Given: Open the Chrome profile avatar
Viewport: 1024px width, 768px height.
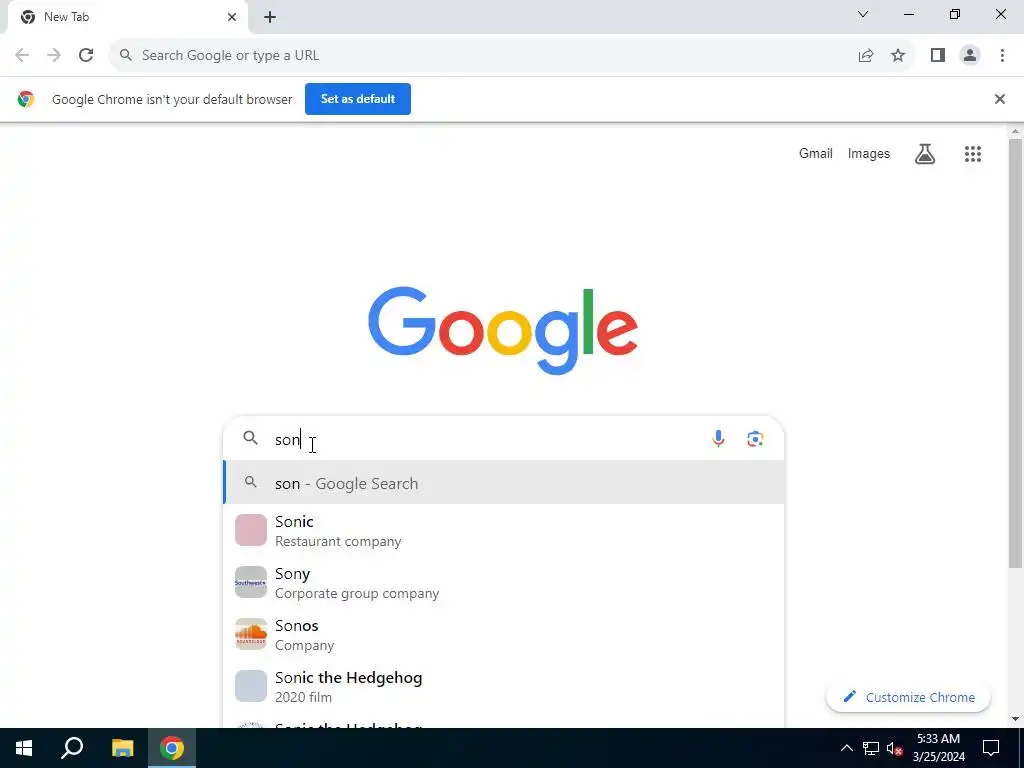Looking at the screenshot, I should [970, 56].
